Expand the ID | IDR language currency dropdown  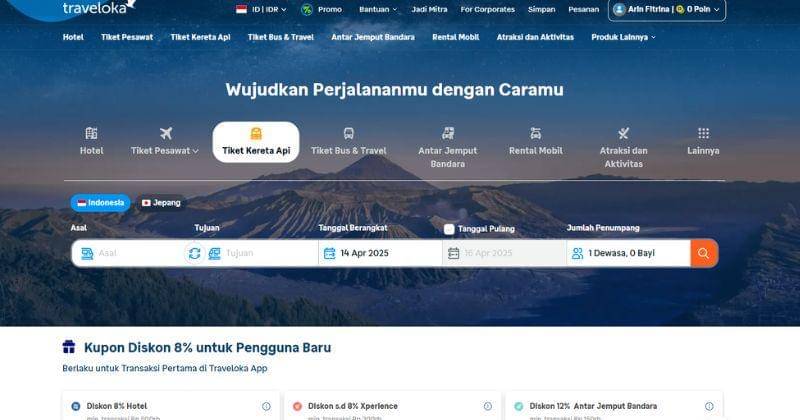(x=261, y=9)
